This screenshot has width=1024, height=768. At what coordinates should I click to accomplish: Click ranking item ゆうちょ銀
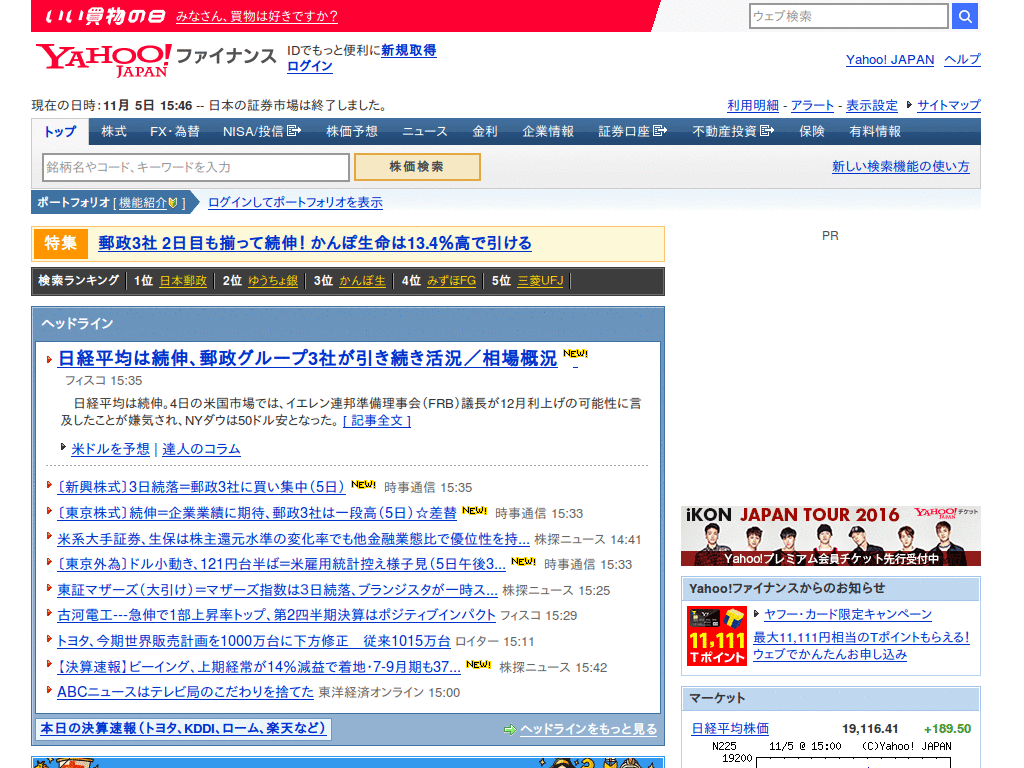click(x=273, y=281)
